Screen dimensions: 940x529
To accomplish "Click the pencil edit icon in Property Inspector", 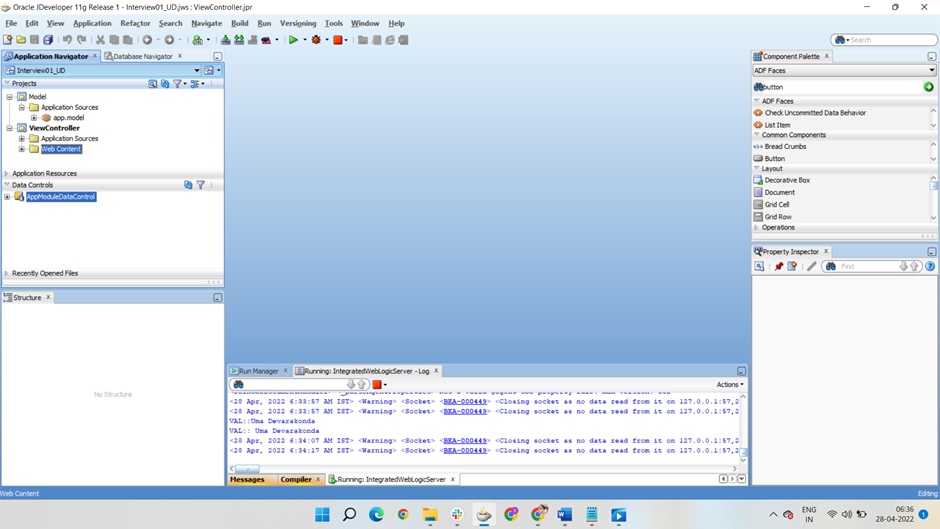I will click(x=812, y=266).
